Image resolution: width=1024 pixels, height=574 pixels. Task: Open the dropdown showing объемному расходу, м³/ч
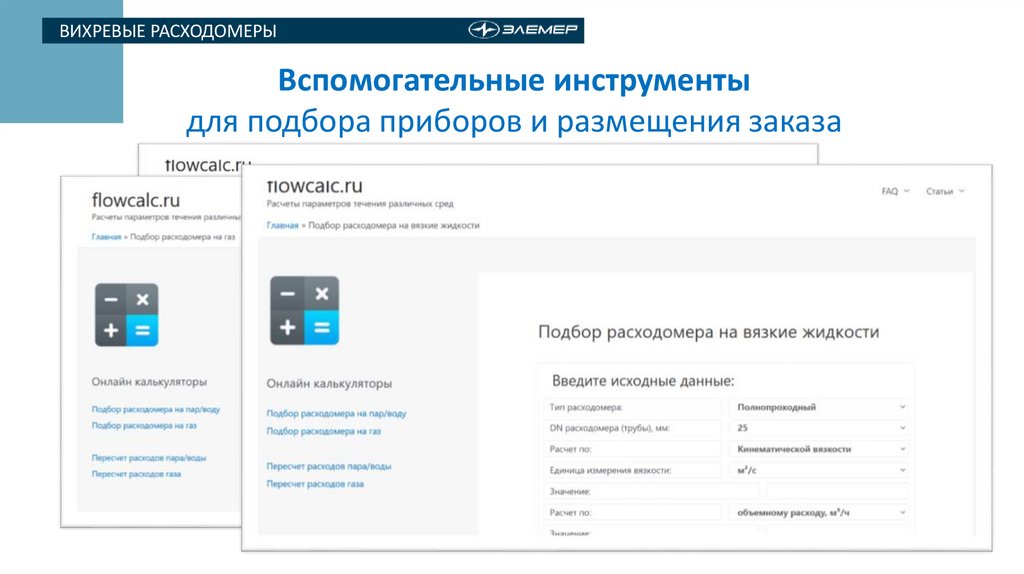819,513
